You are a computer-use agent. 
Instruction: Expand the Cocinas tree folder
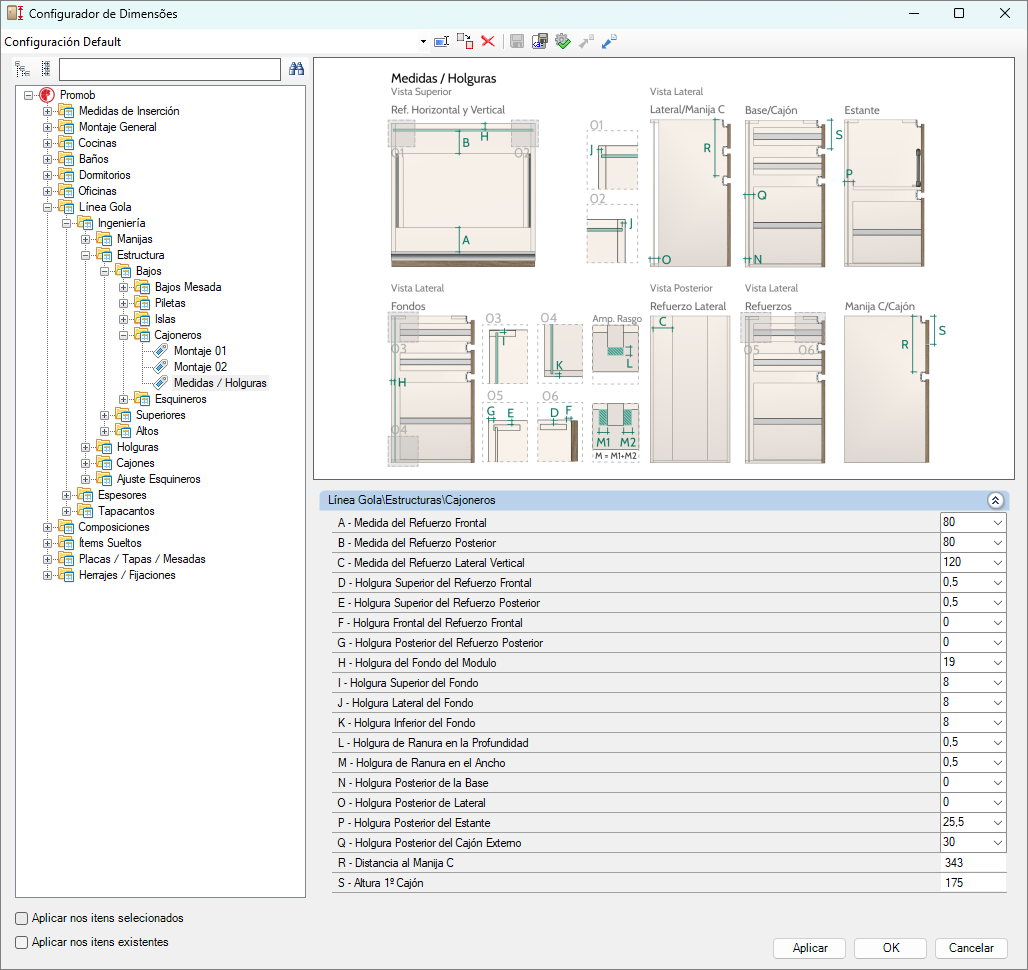[47, 143]
